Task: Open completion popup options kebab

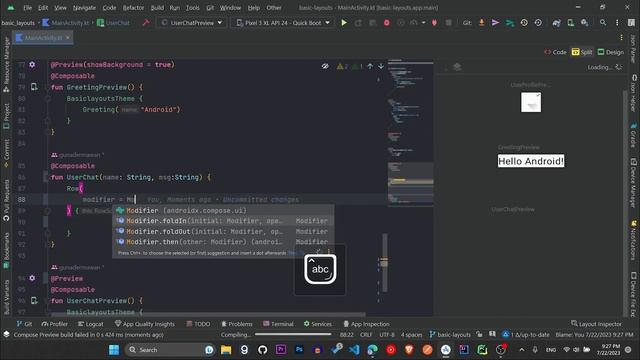Action: point(329,252)
